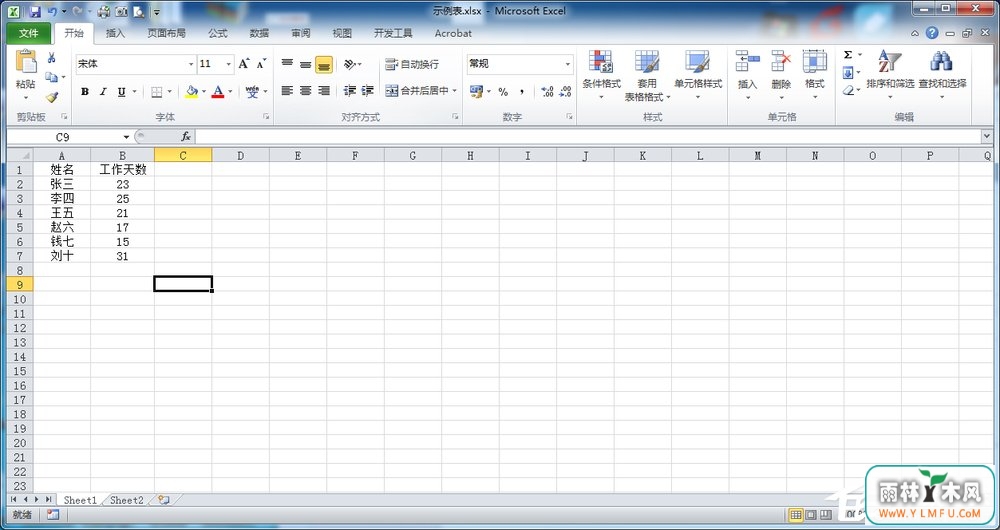This screenshot has width=1000, height=530.
Task: Click the Borders icon
Action: [157, 92]
